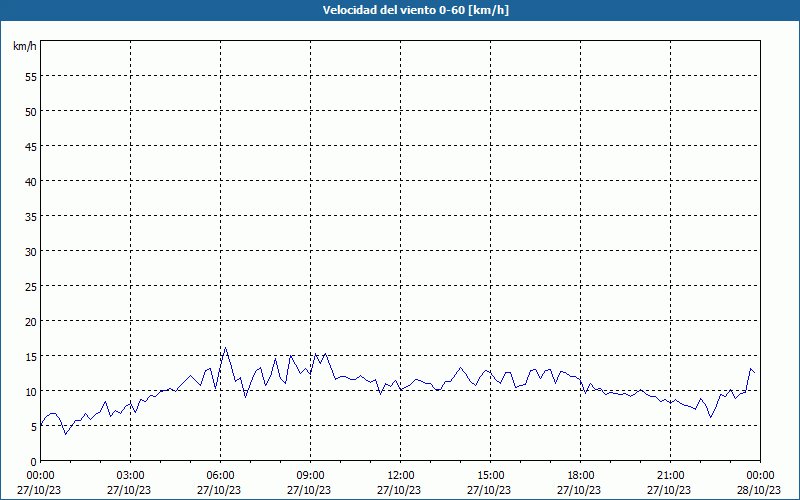Screen dimensions: 800x500
Task: Click the wind speed minimum near 01:00
Action: [x=65, y=434]
